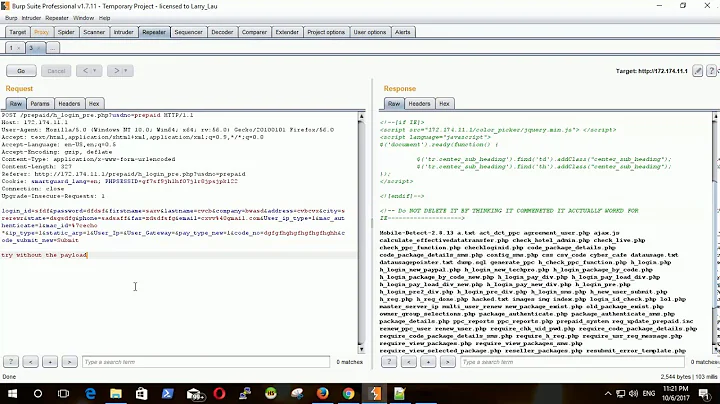Click Request panel search help question button
This screenshot has width=720, height=404.
pos(11,361)
